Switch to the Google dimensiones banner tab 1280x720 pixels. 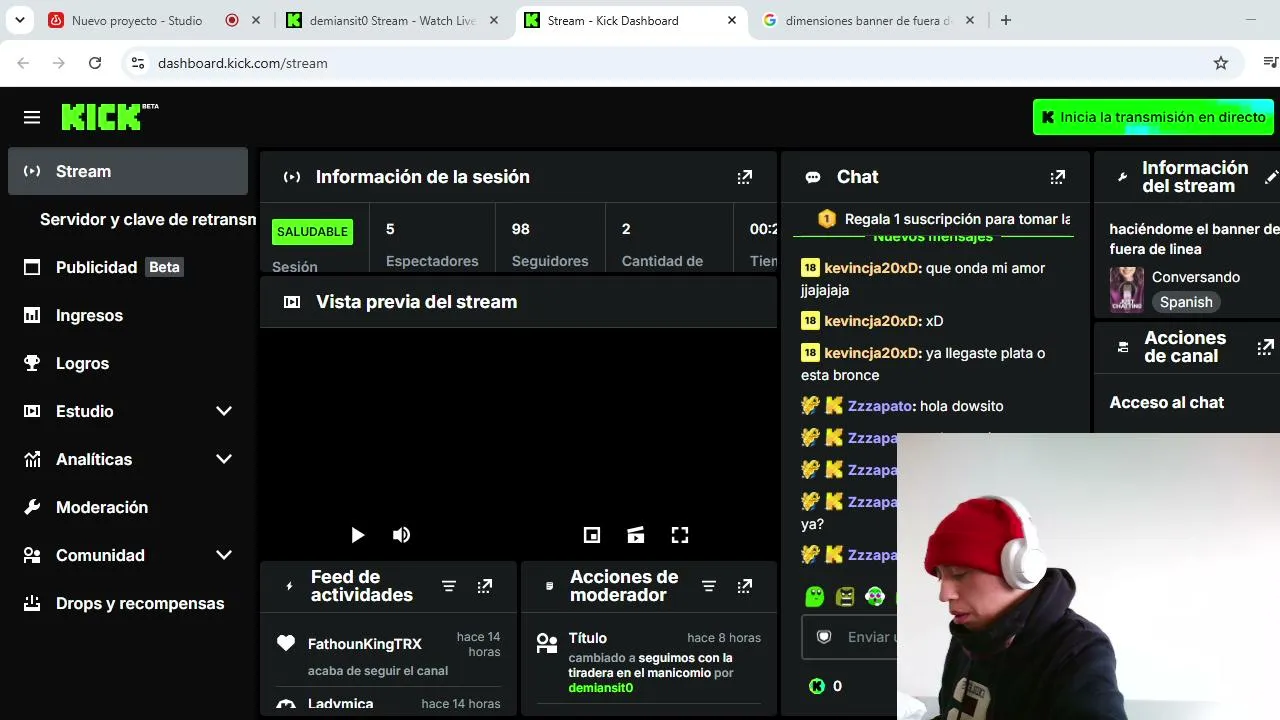(868, 20)
